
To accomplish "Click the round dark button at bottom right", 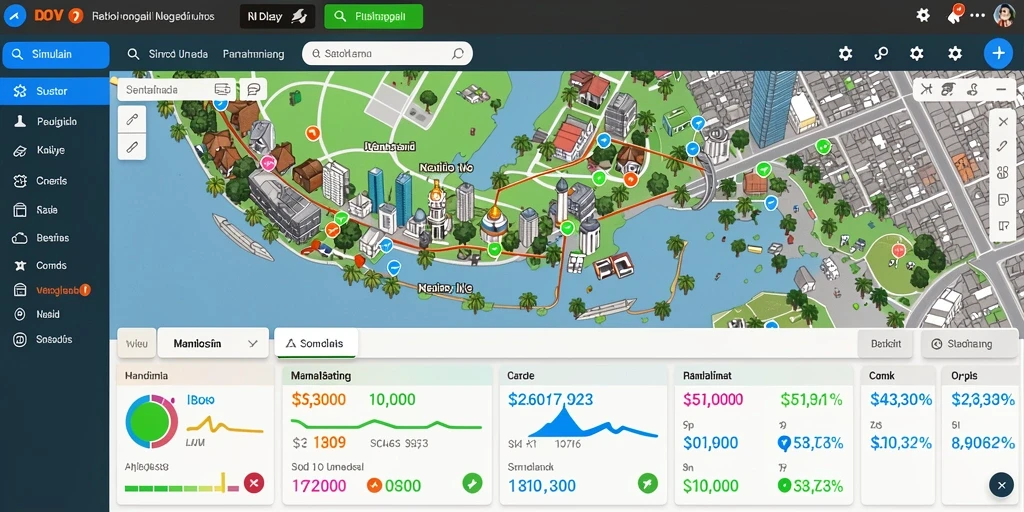I will click(1001, 485).
